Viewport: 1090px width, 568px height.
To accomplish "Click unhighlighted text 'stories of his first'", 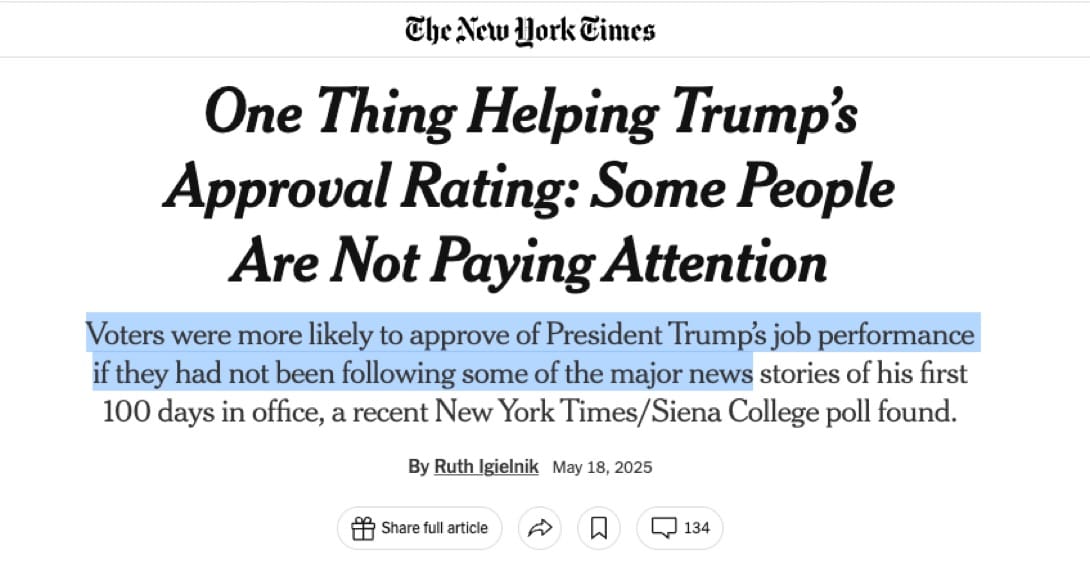I will click(x=863, y=373).
